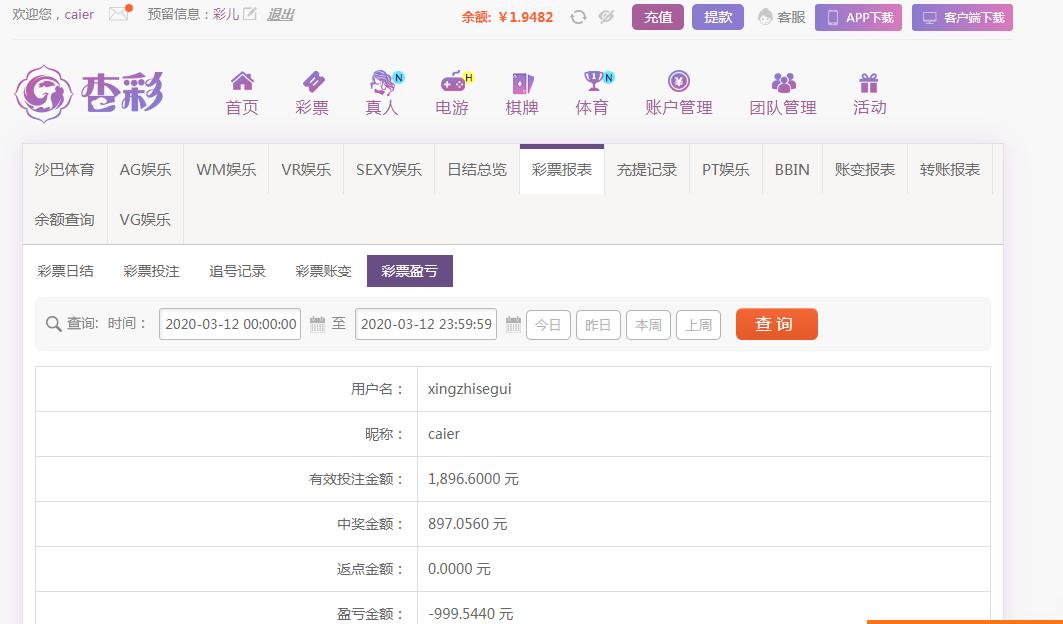
Task: Select the 本周 this week filter
Action: click(648, 325)
